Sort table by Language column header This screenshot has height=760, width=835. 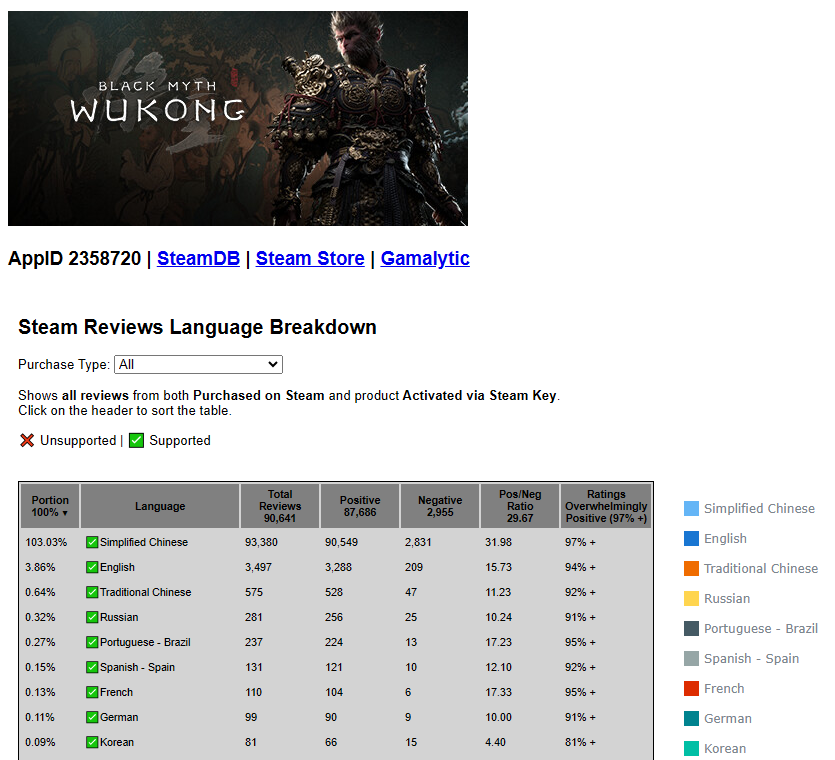(x=160, y=506)
